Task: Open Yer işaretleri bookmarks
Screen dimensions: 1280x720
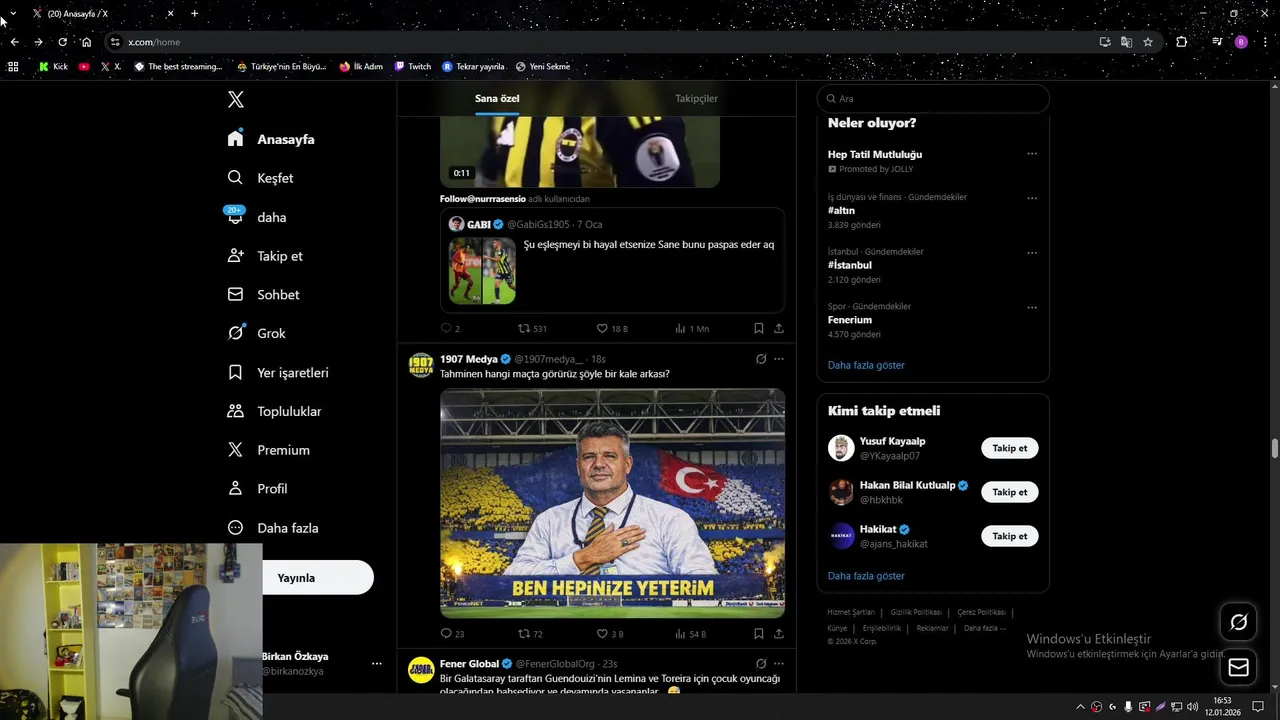Action: (x=278, y=372)
